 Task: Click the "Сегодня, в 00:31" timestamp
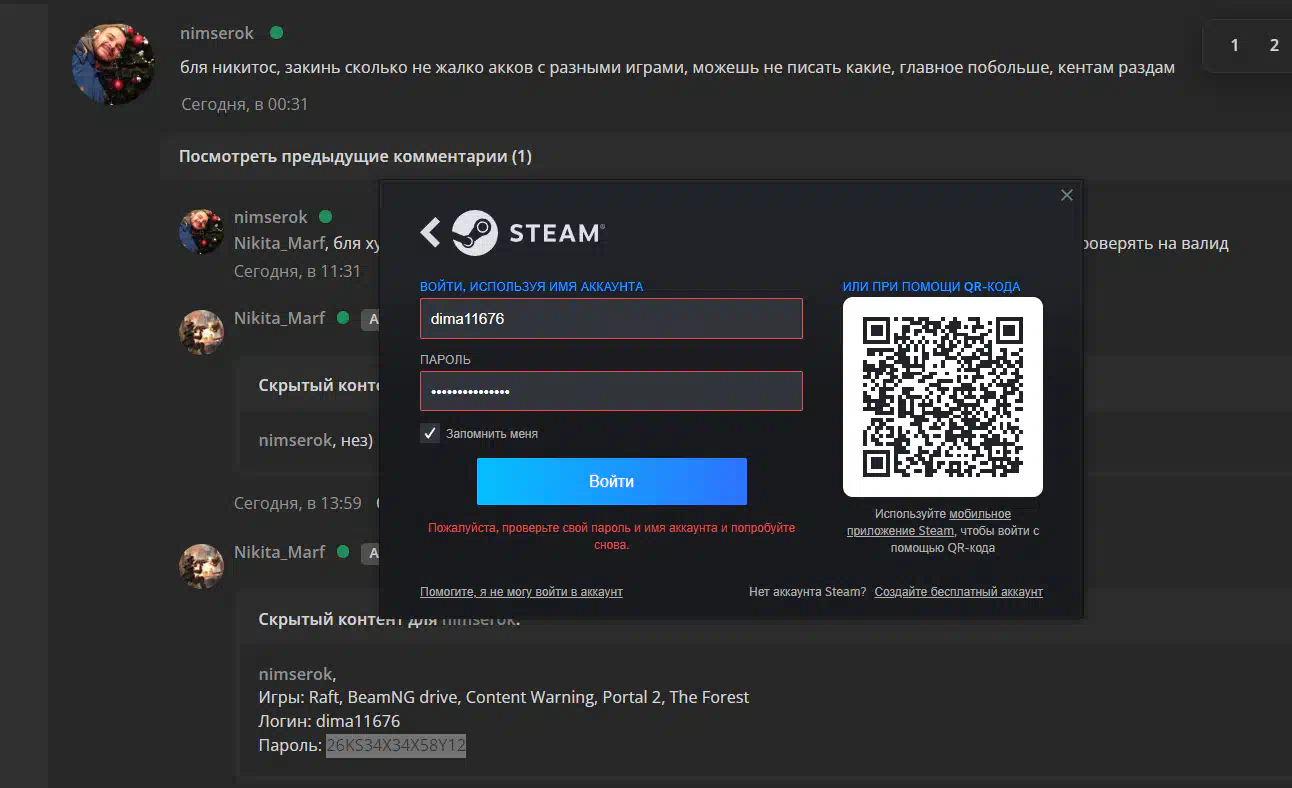(245, 104)
